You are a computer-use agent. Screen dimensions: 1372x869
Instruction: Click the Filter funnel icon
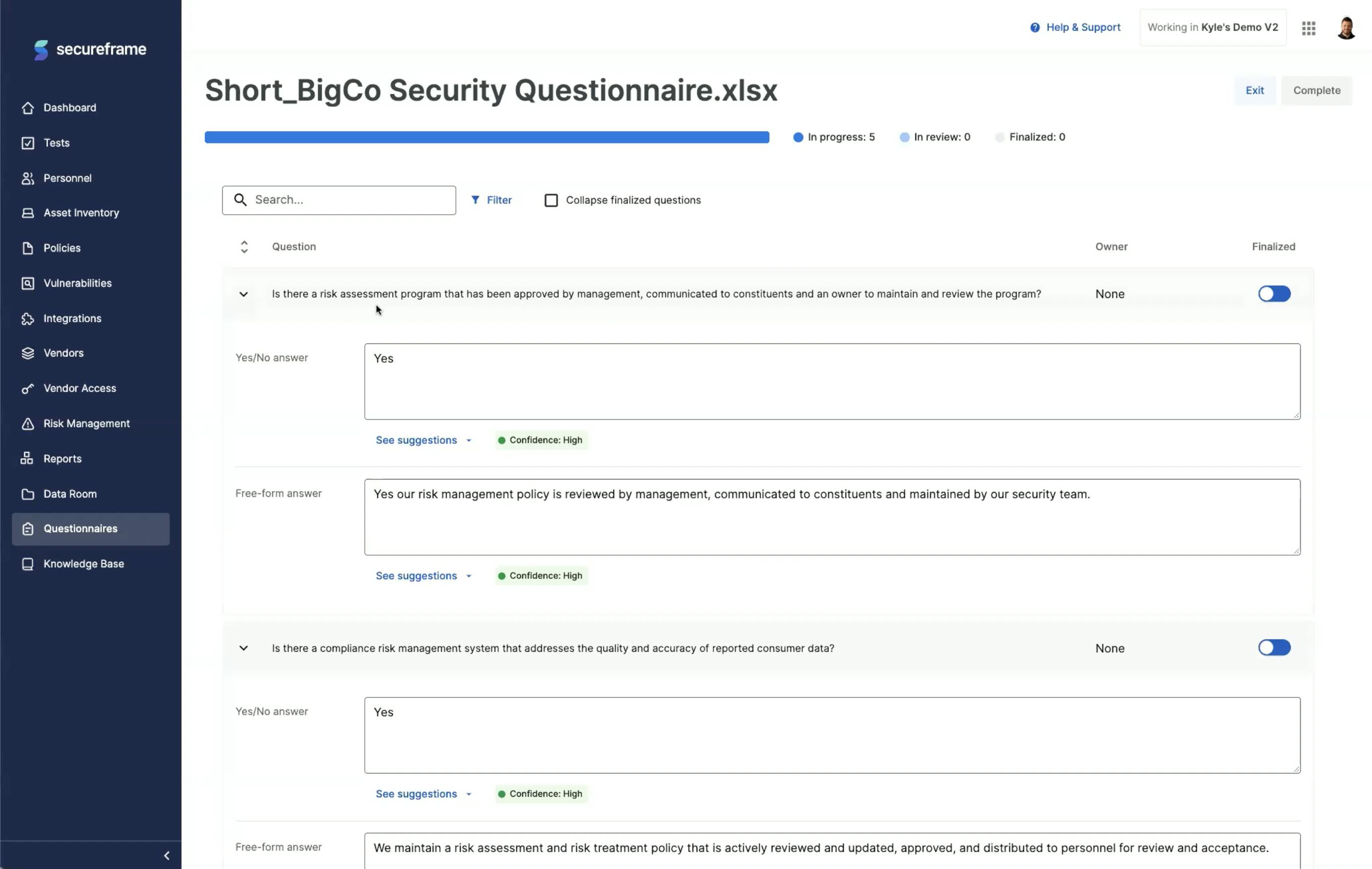(x=475, y=200)
